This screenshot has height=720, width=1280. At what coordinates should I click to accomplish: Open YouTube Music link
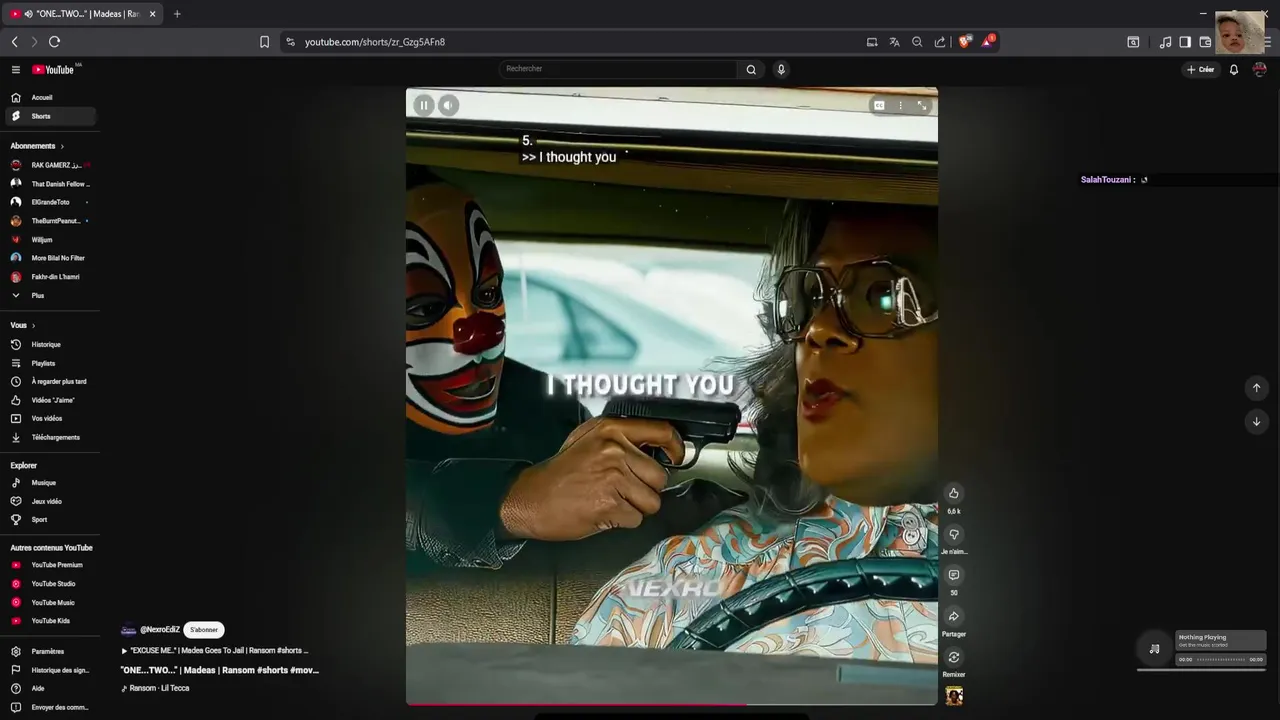coord(50,603)
